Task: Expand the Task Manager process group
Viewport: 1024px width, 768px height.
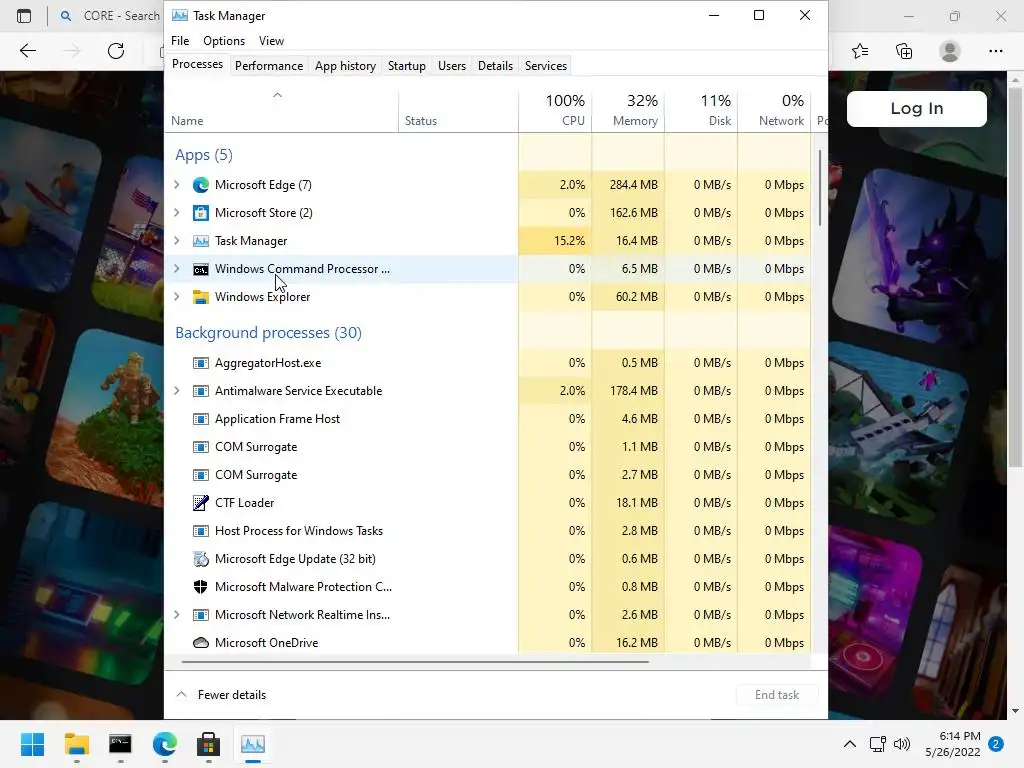Action: pyautogui.click(x=176, y=241)
